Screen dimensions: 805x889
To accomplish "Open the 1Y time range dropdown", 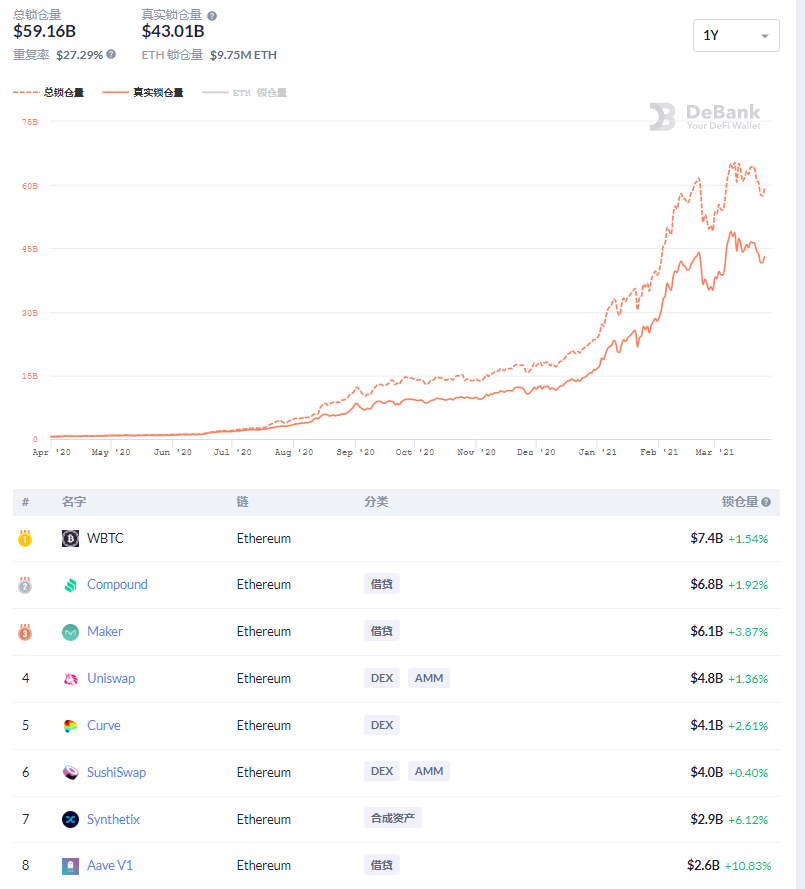I will (x=736, y=35).
